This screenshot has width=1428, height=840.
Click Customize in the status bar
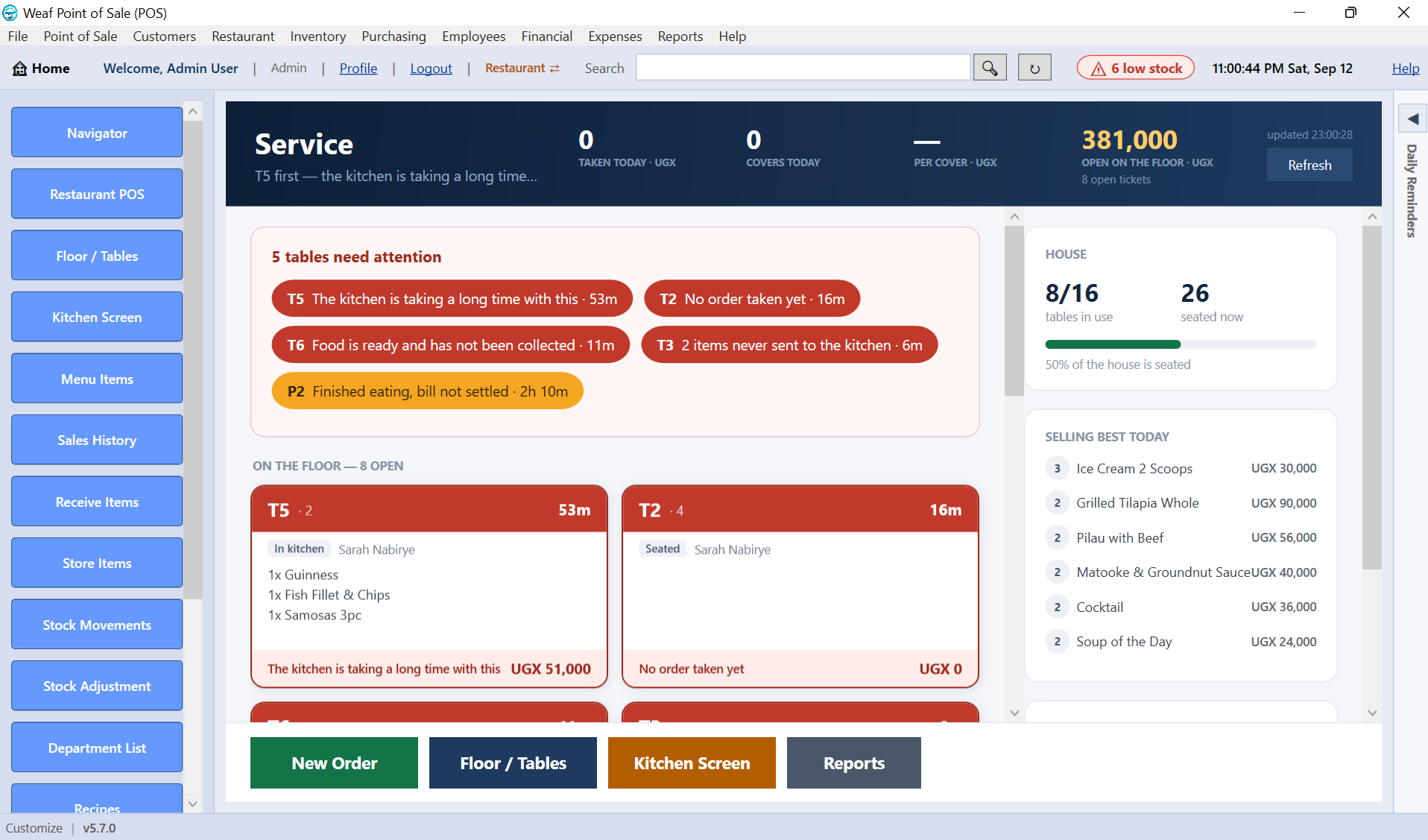[x=34, y=828]
